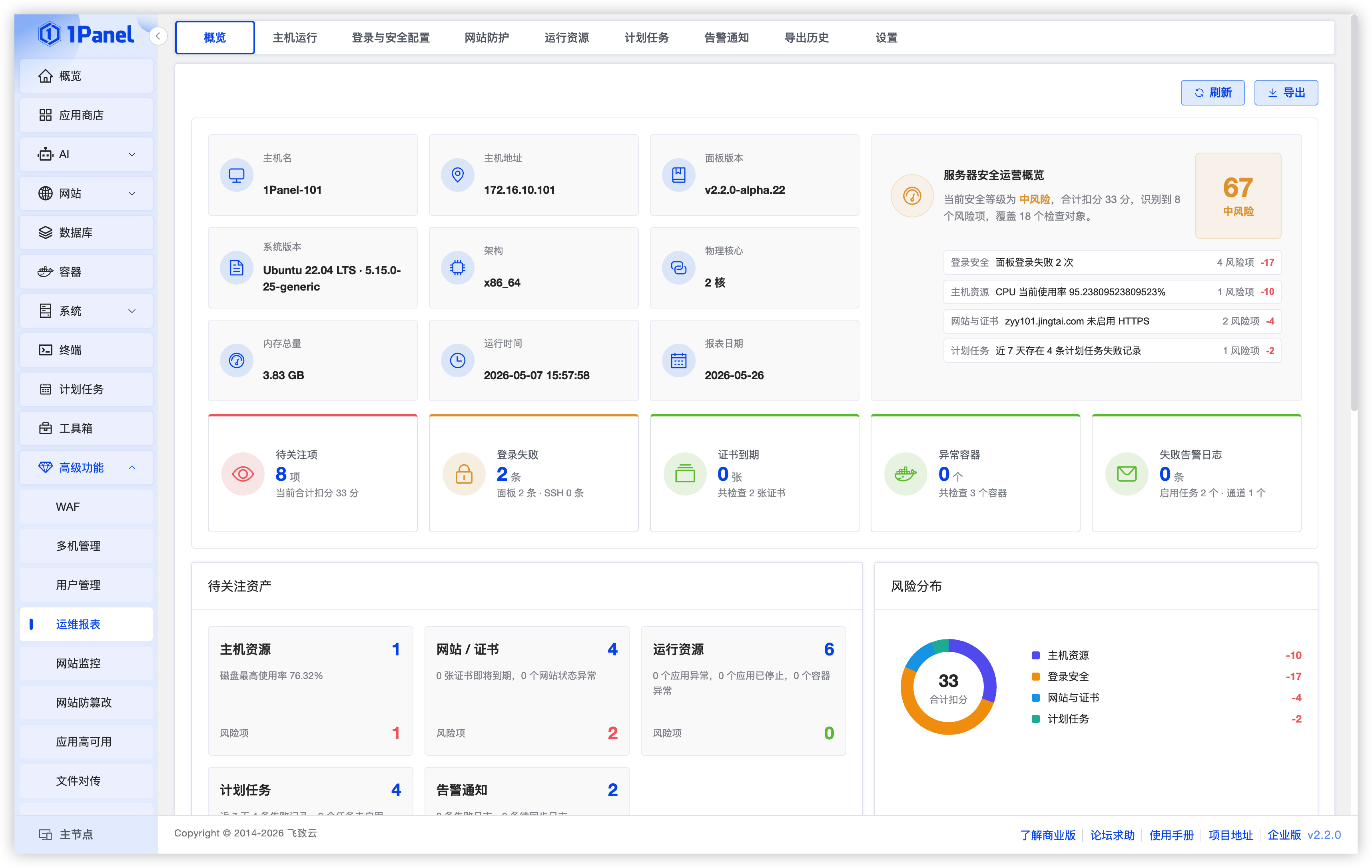Open WAF in the sidebar
The image size is (1372, 868).
tap(86, 507)
